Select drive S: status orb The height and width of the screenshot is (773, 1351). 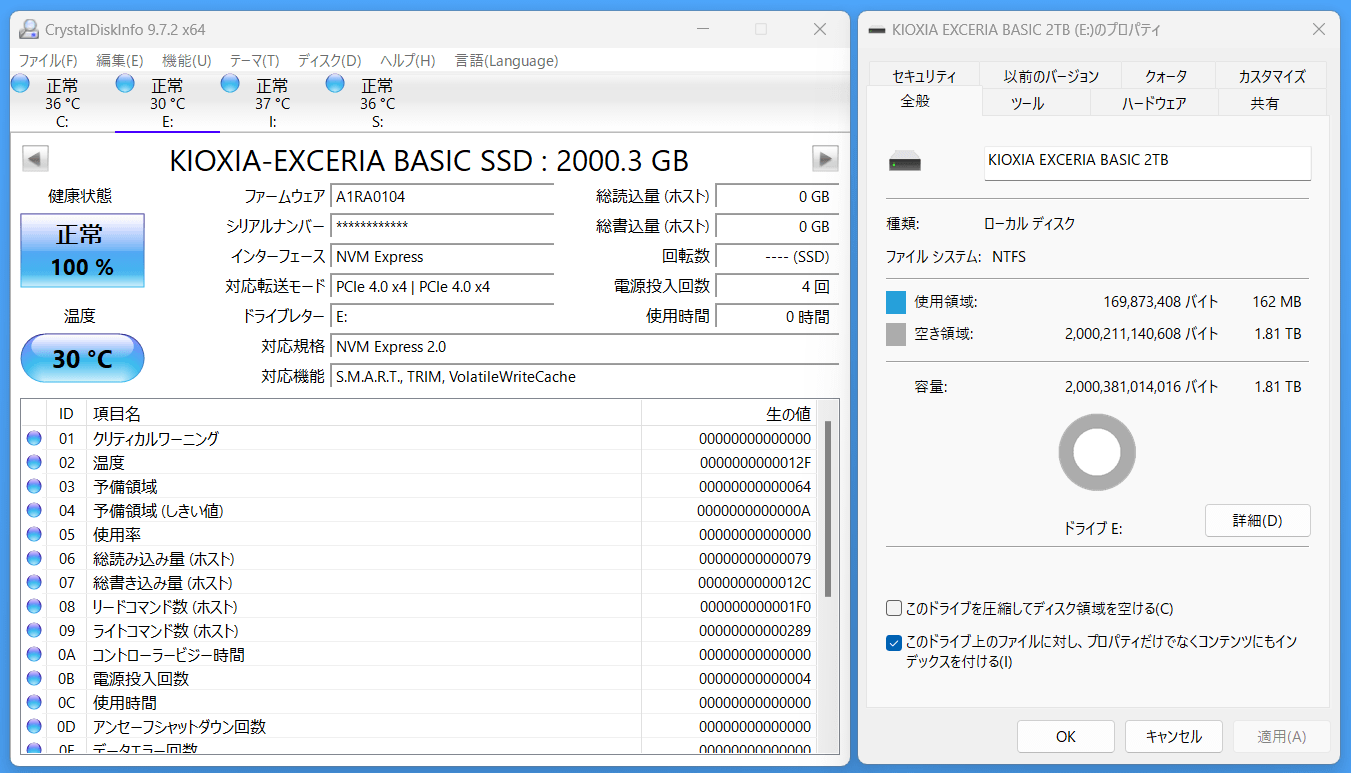pyautogui.click(x=335, y=84)
